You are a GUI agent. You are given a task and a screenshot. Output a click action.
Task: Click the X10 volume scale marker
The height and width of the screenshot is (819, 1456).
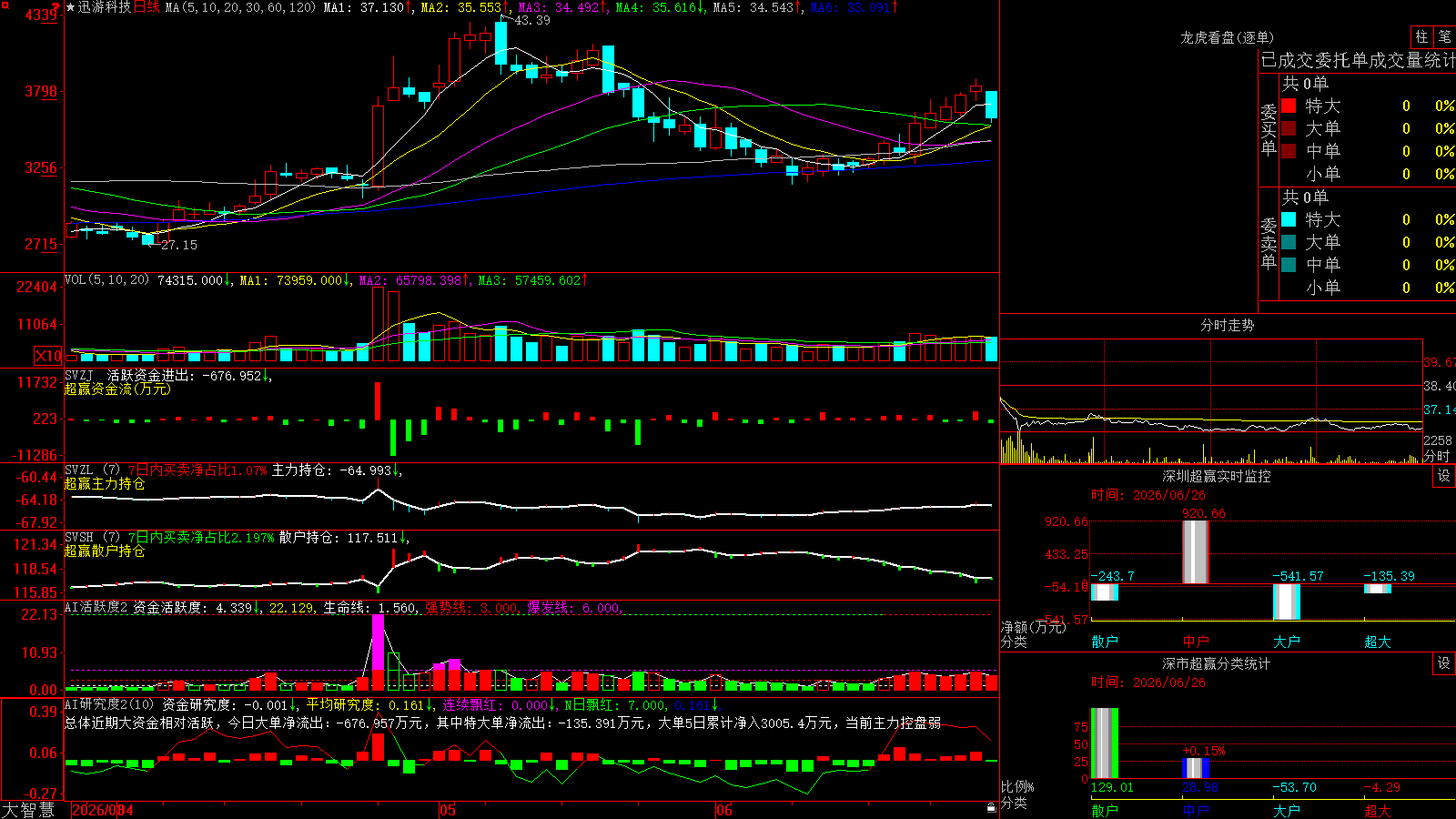click(x=49, y=356)
